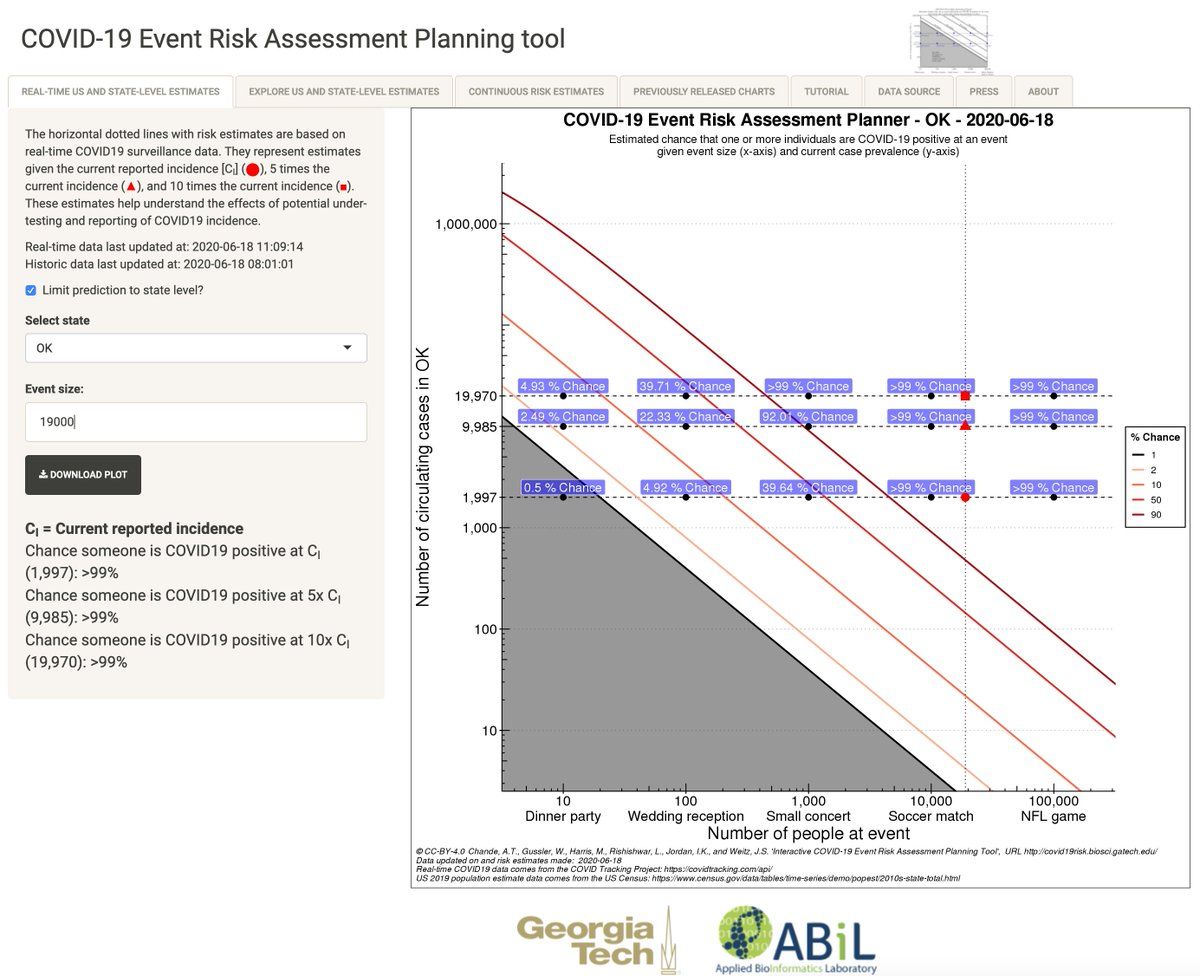The image size is (1200, 976).
Task: Click the 'Dinner party' x-axis label
Action: tap(563, 816)
